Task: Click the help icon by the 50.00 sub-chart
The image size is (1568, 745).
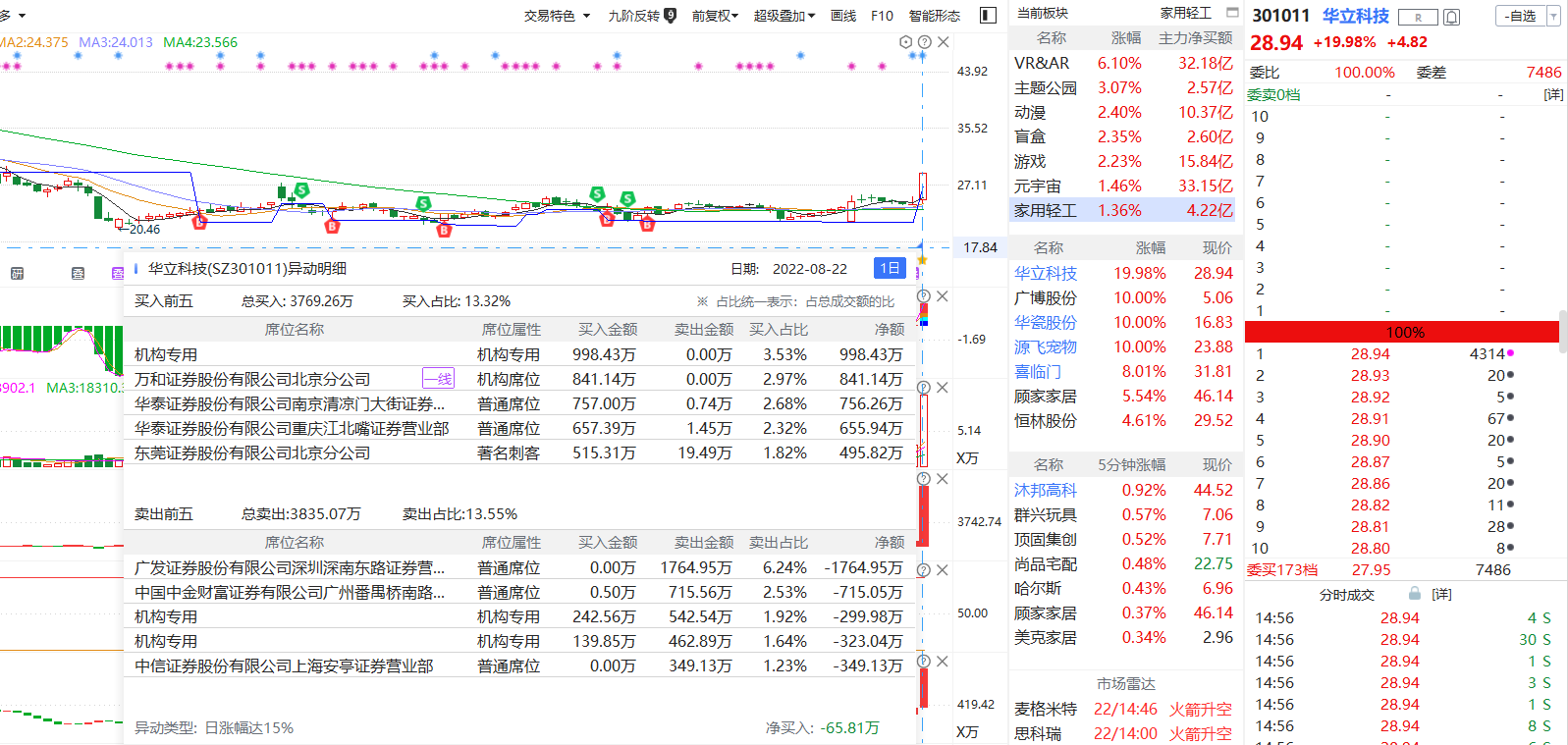Action: click(924, 570)
